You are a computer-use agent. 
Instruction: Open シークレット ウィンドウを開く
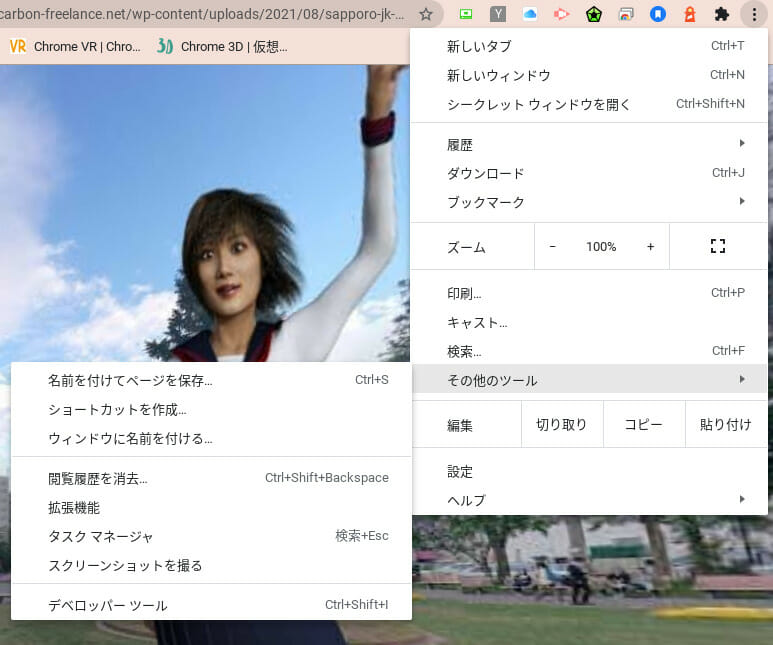(x=589, y=104)
